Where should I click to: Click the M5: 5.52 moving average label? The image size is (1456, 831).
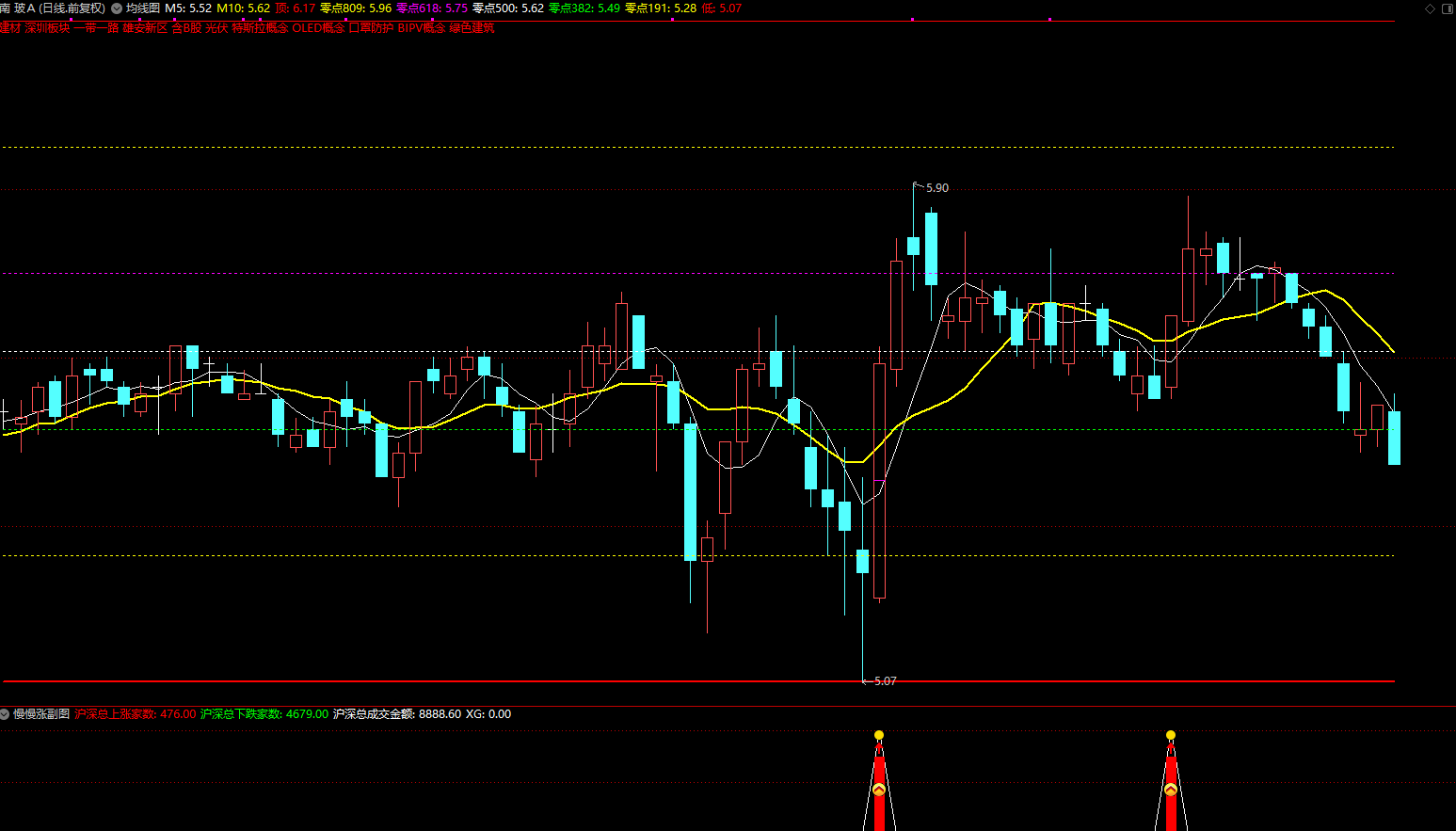pos(188,8)
